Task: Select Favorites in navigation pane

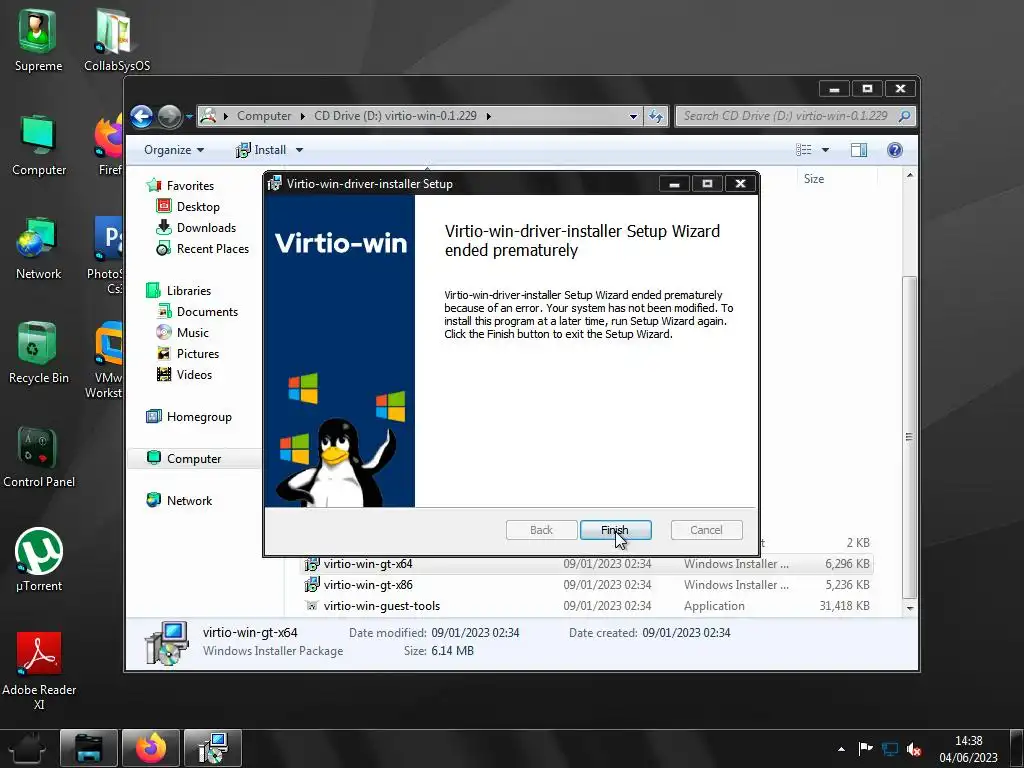Action: [x=180, y=185]
